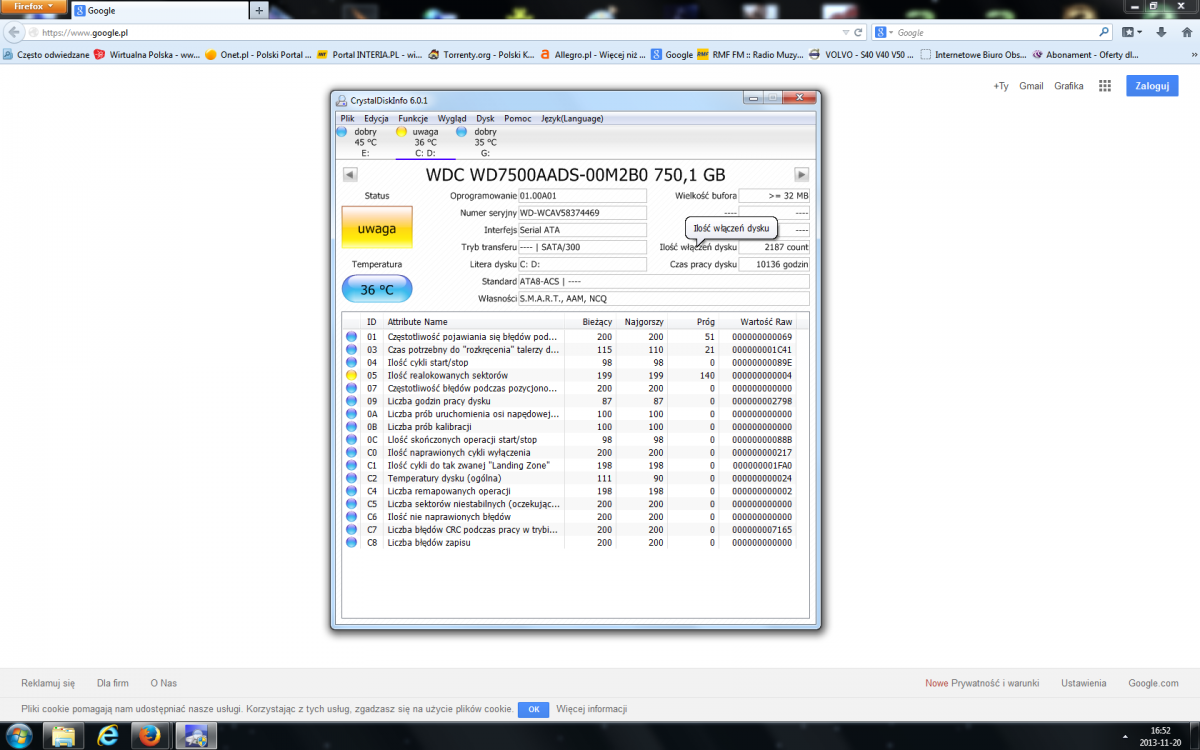Viewport: 1200px width, 750px height.
Task: Open the Windows Start menu
Action: click(19, 736)
